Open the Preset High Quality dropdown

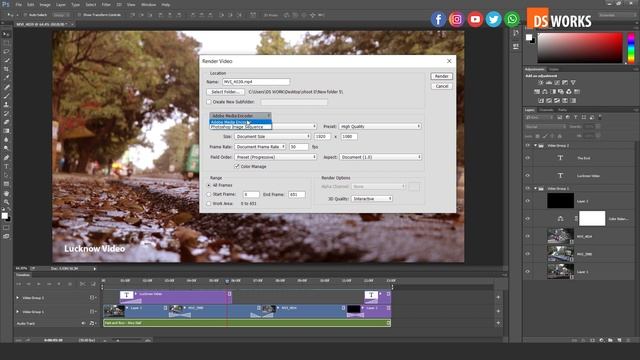pos(380,127)
